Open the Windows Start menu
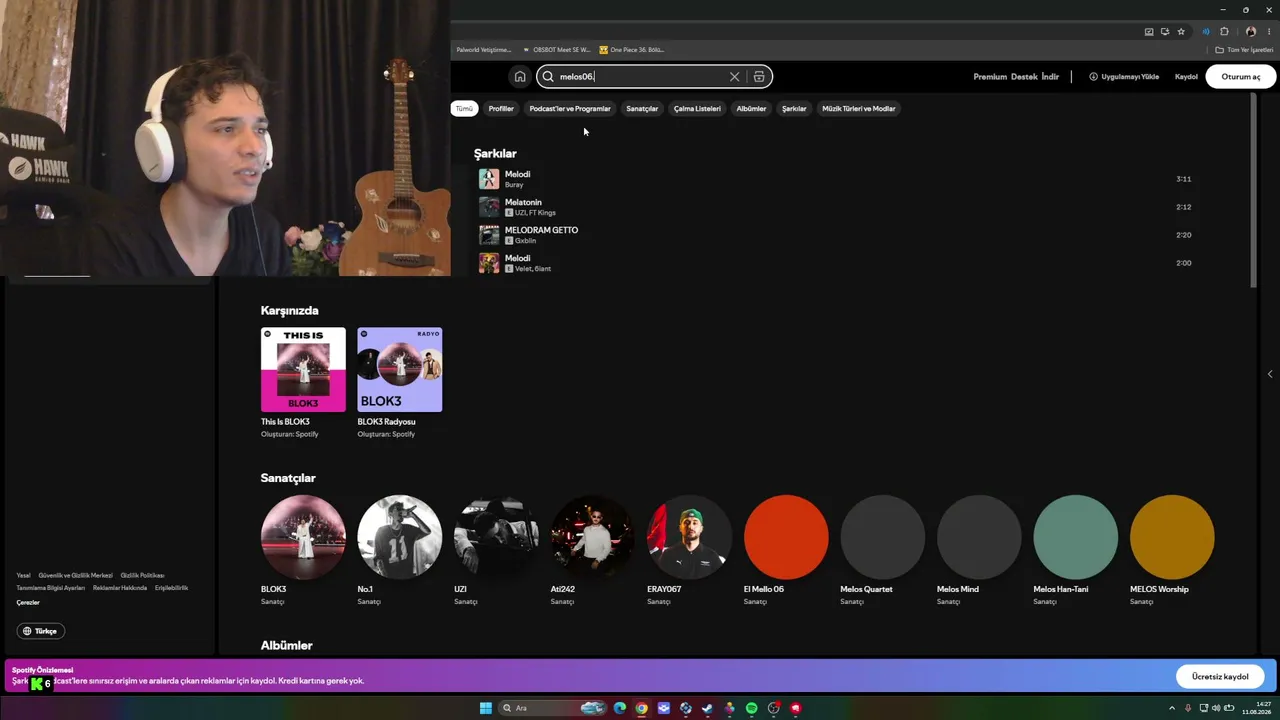The width and height of the screenshot is (1280, 720). 485,708
